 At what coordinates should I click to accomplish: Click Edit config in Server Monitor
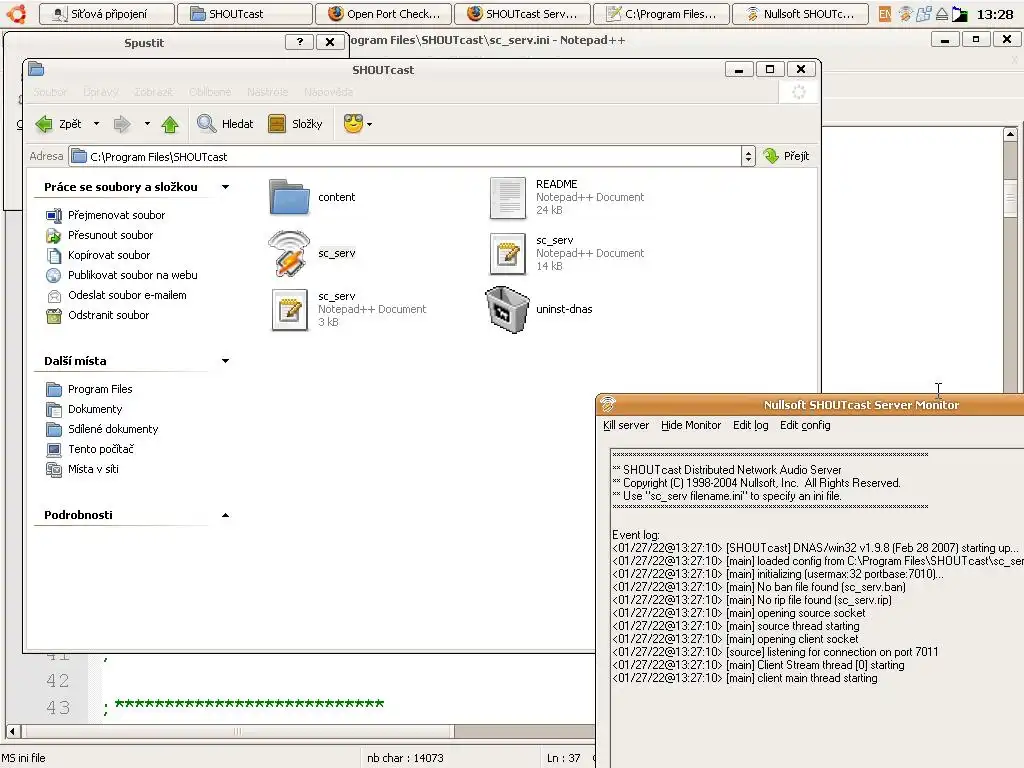[x=805, y=425]
